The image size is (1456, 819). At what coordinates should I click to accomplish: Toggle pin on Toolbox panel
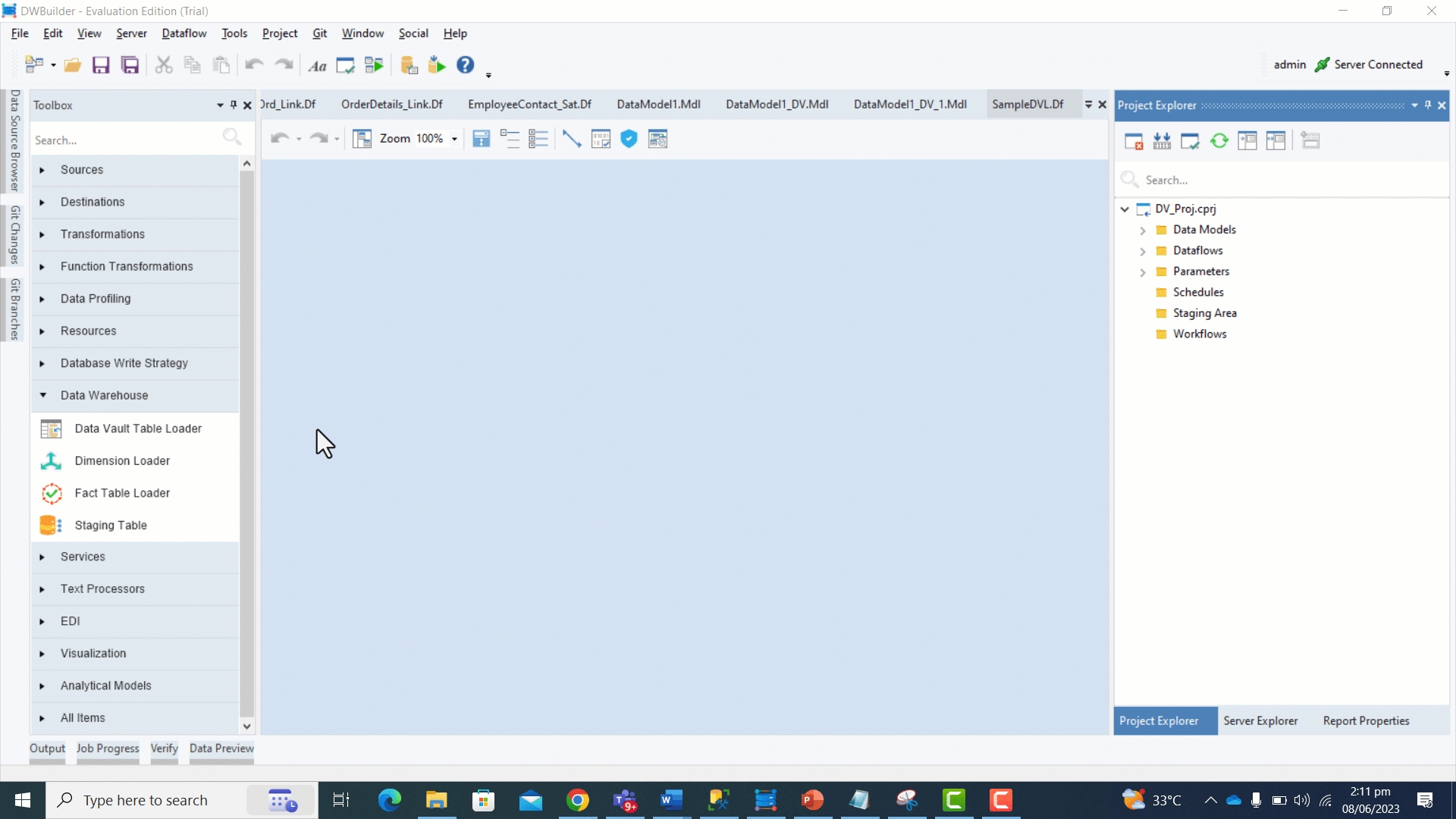(x=234, y=105)
